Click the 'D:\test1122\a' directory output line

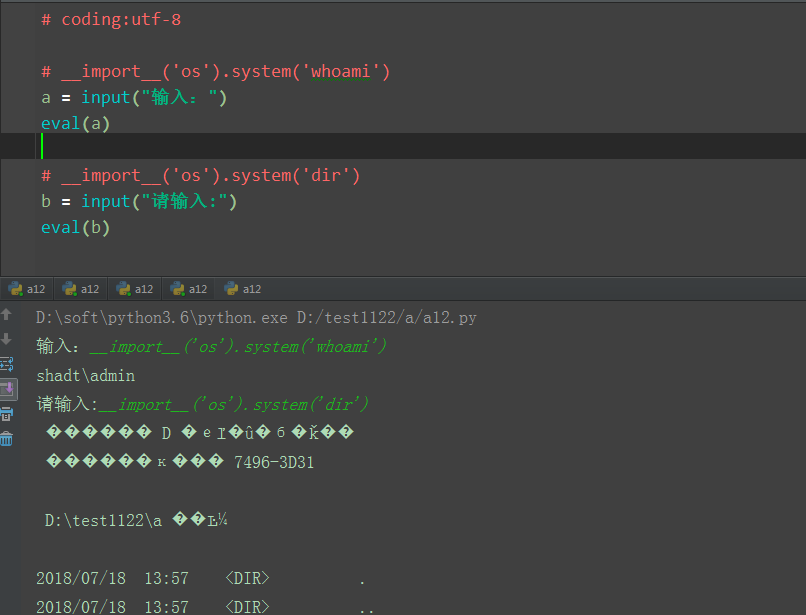(x=136, y=520)
